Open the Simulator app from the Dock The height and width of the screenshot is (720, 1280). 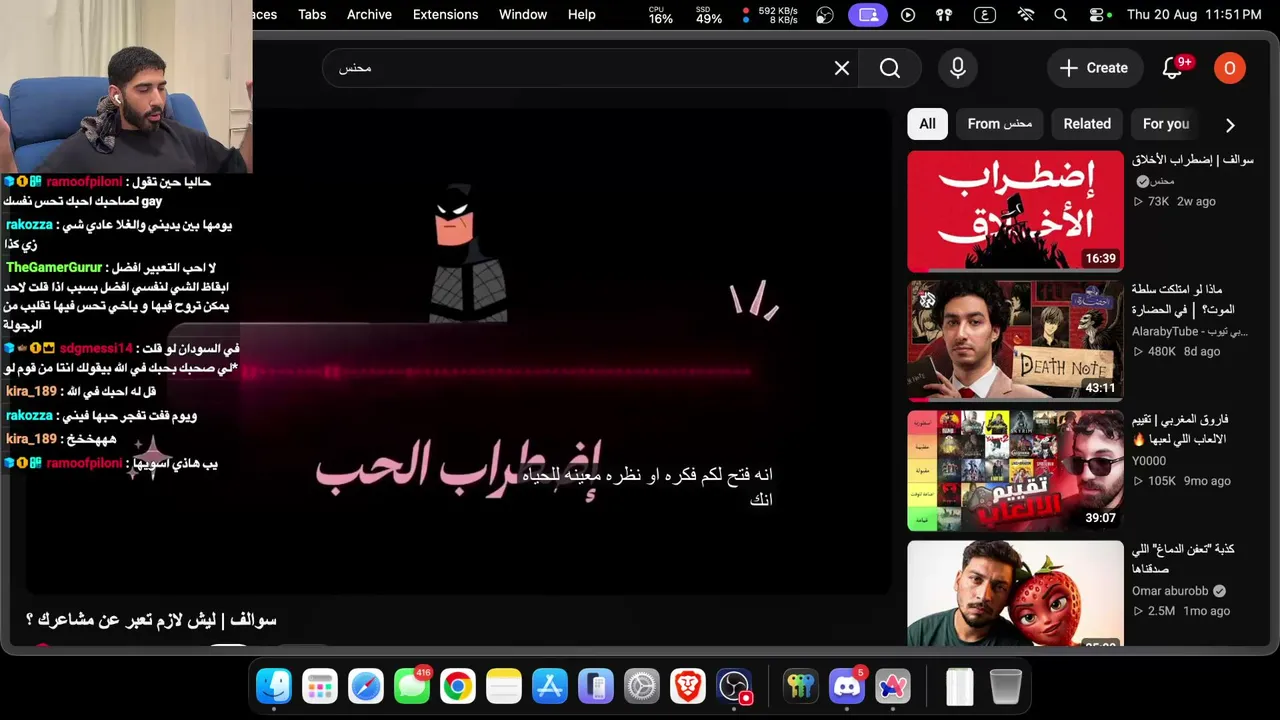(596, 686)
